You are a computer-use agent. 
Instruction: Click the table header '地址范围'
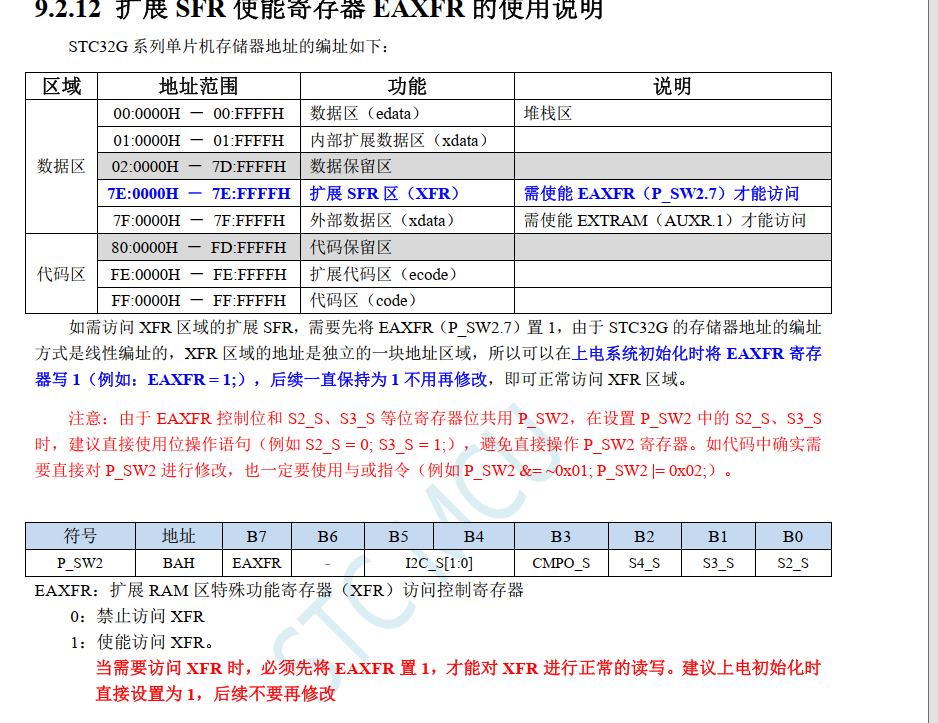199,86
